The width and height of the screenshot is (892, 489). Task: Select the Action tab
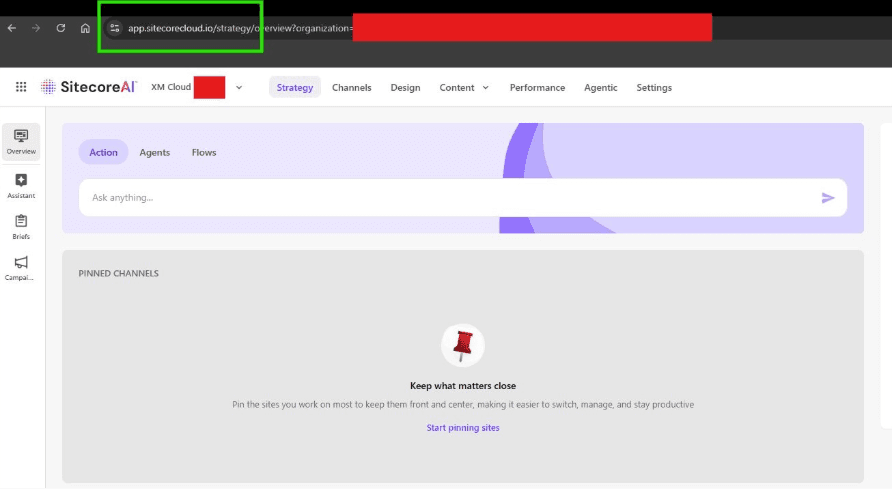pos(103,152)
